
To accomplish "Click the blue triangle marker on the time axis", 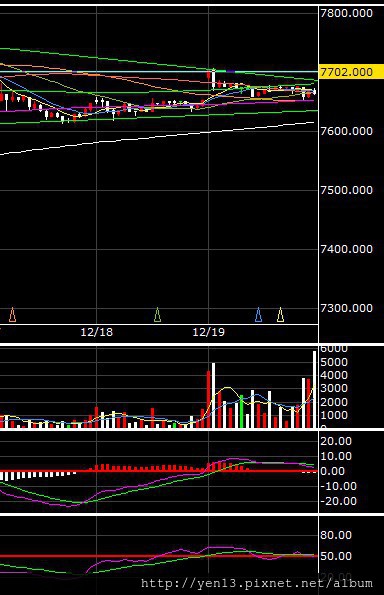I will click(258, 315).
